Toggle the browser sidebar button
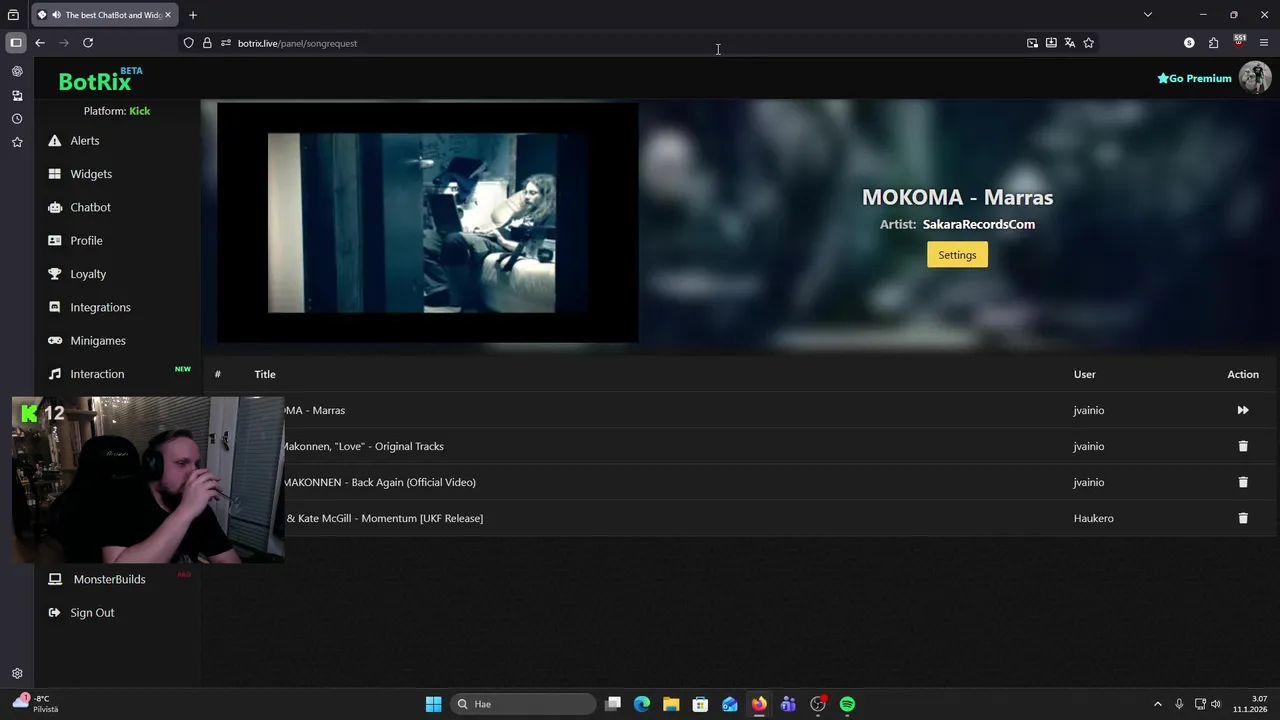The image size is (1280, 720). point(16,43)
